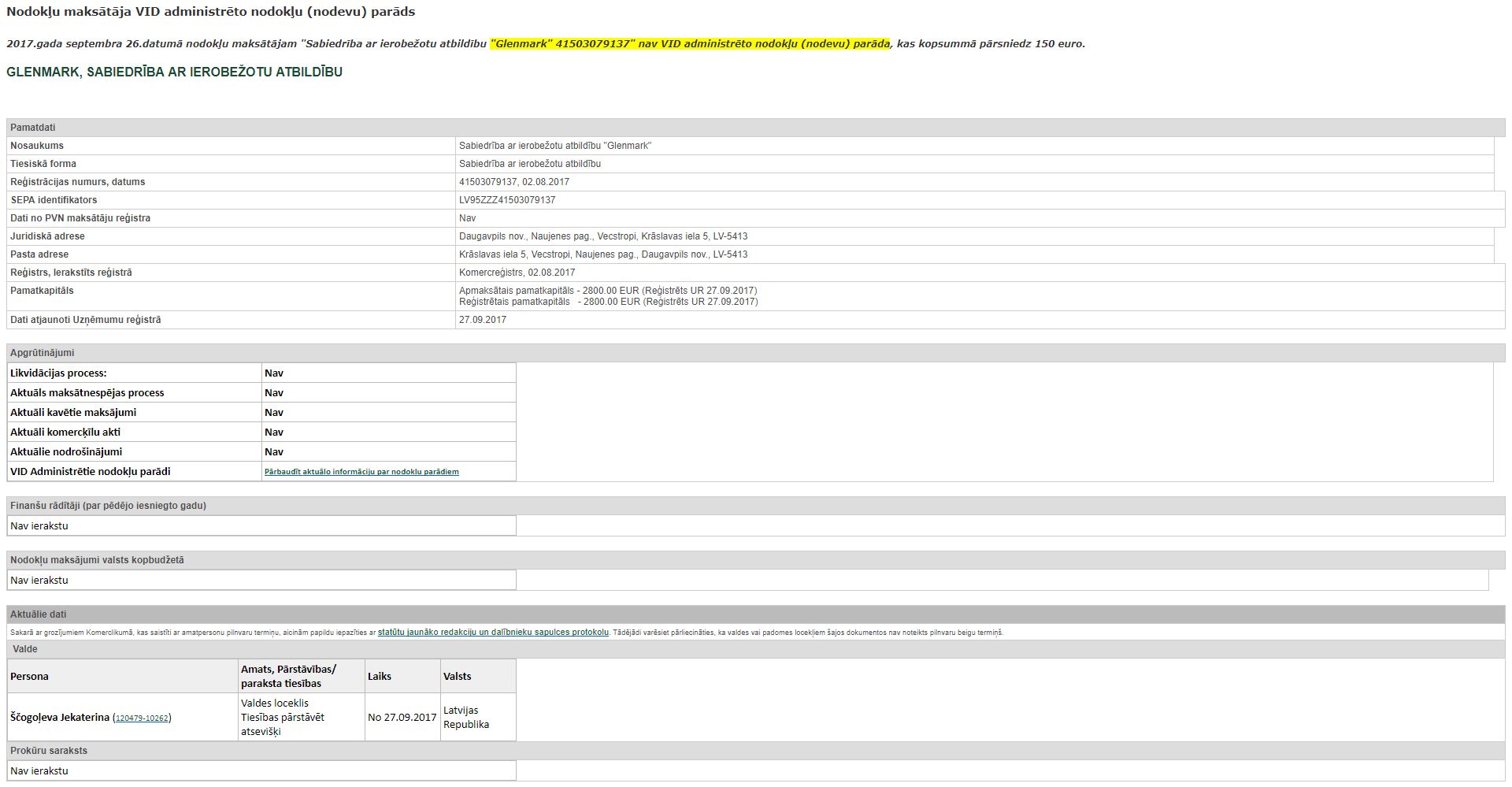Click the Laiks column header
This screenshot has width=1512, height=787.
click(x=380, y=676)
